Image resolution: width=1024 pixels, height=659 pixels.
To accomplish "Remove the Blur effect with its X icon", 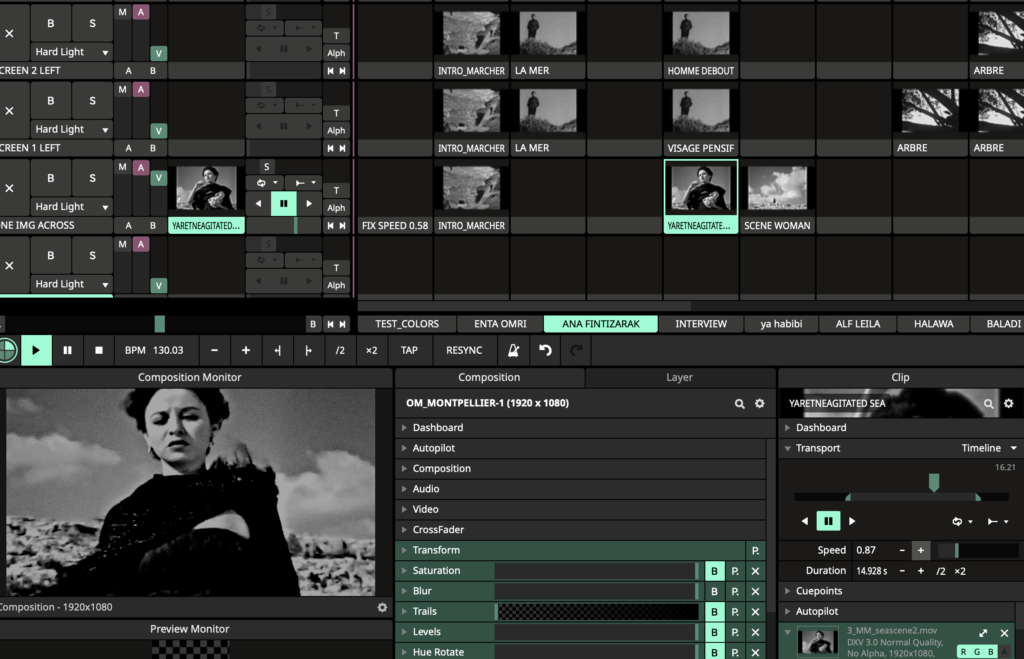I will [x=756, y=592].
